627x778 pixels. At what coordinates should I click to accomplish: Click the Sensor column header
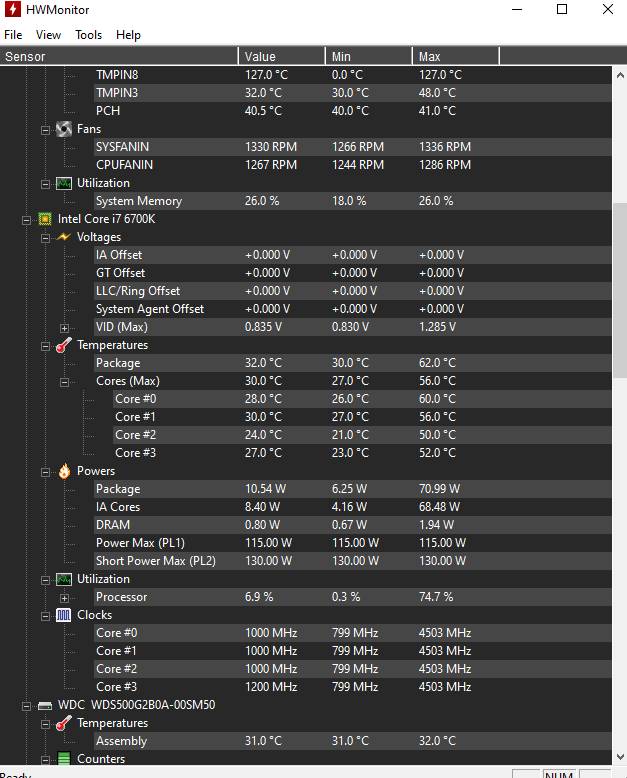(119, 56)
